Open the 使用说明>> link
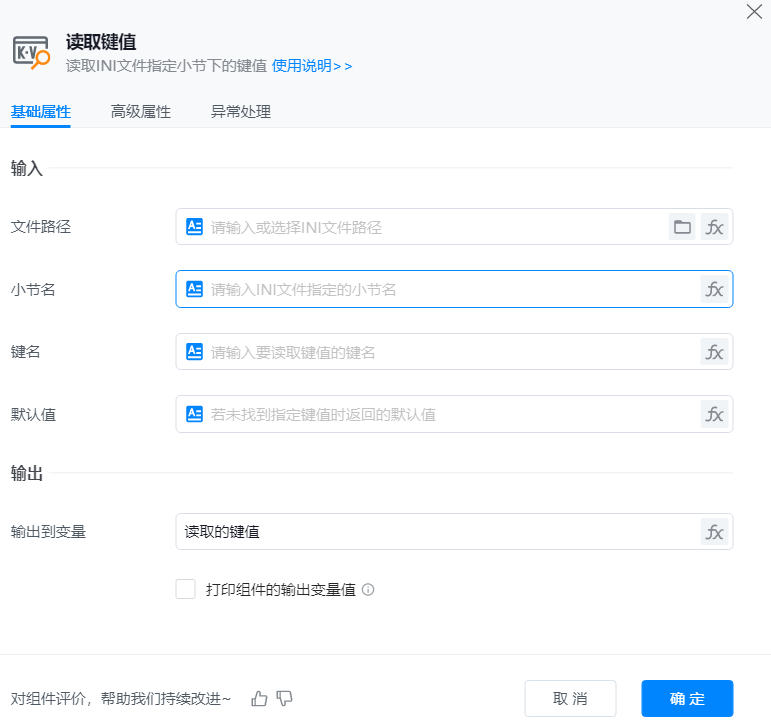 click(312, 66)
